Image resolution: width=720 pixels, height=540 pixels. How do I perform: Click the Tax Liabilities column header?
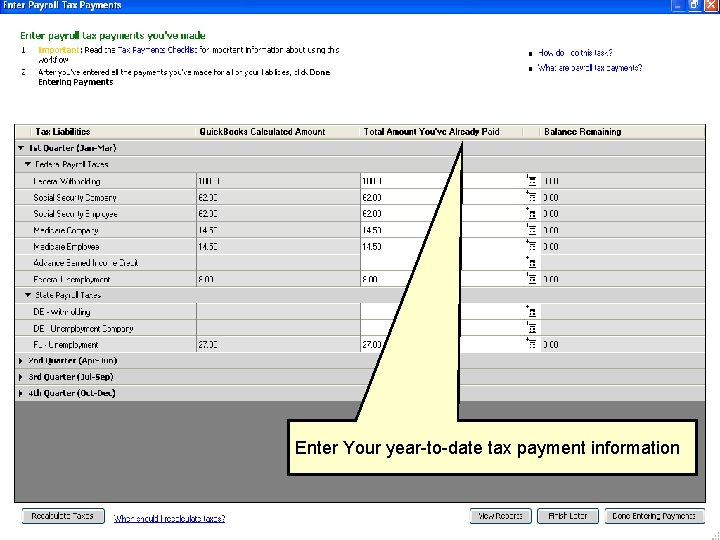tap(63, 132)
